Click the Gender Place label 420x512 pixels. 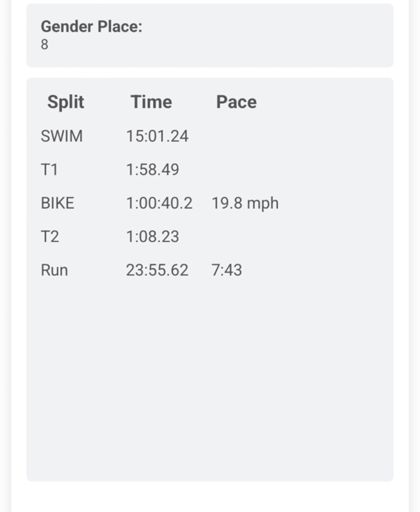(91, 27)
